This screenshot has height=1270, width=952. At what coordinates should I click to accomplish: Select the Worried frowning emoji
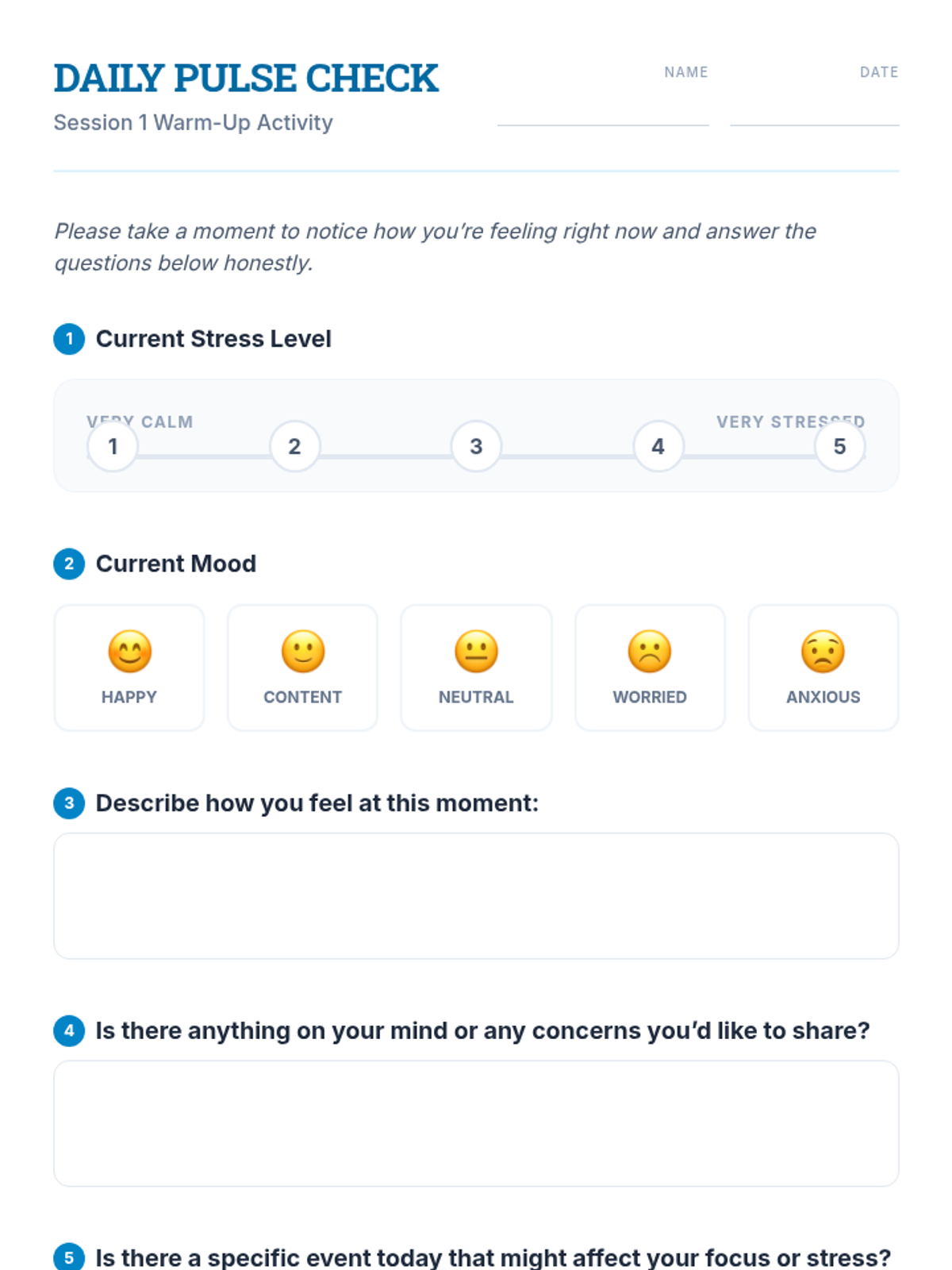tap(650, 652)
